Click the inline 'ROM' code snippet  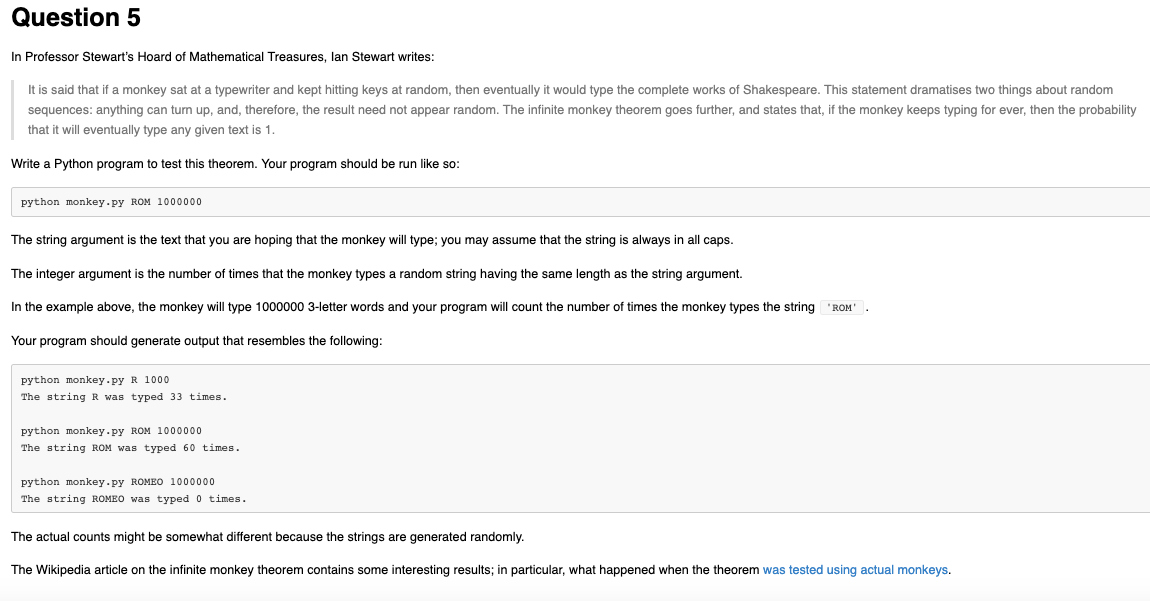click(x=843, y=308)
